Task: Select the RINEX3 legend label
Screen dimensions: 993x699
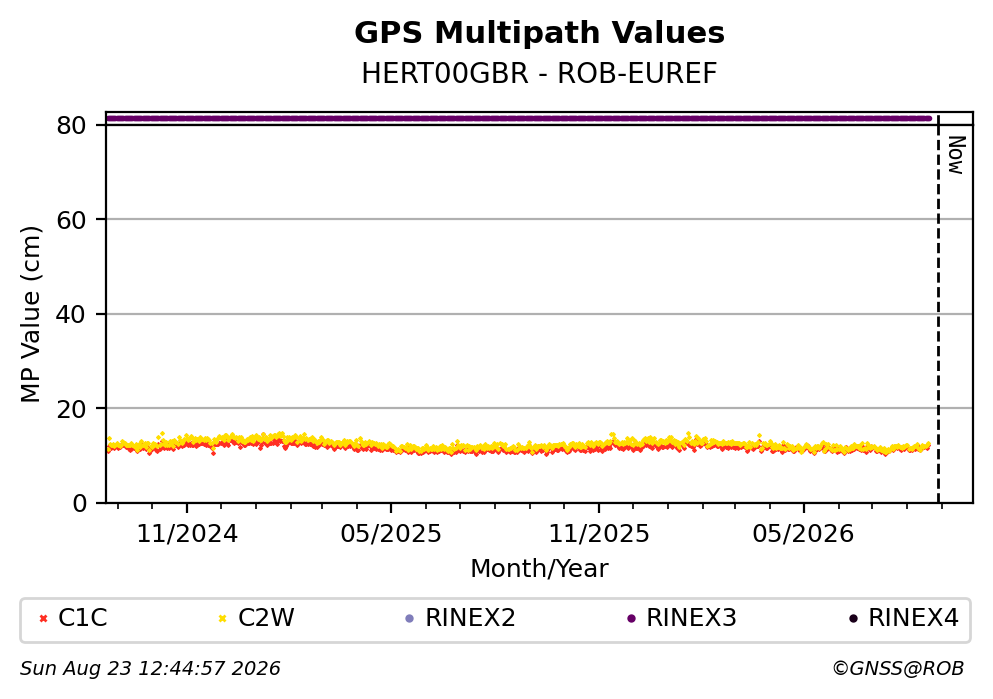Action: [692, 618]
